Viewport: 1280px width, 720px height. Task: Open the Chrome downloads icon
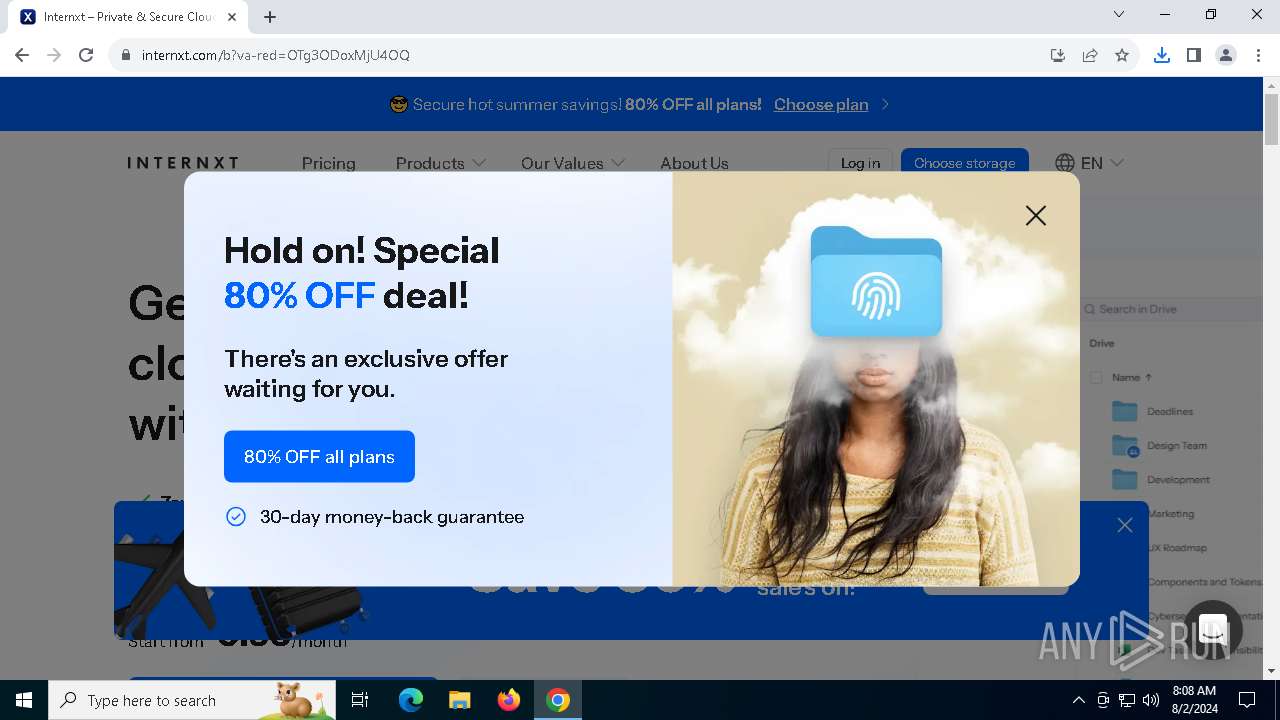pos(1162,55)
